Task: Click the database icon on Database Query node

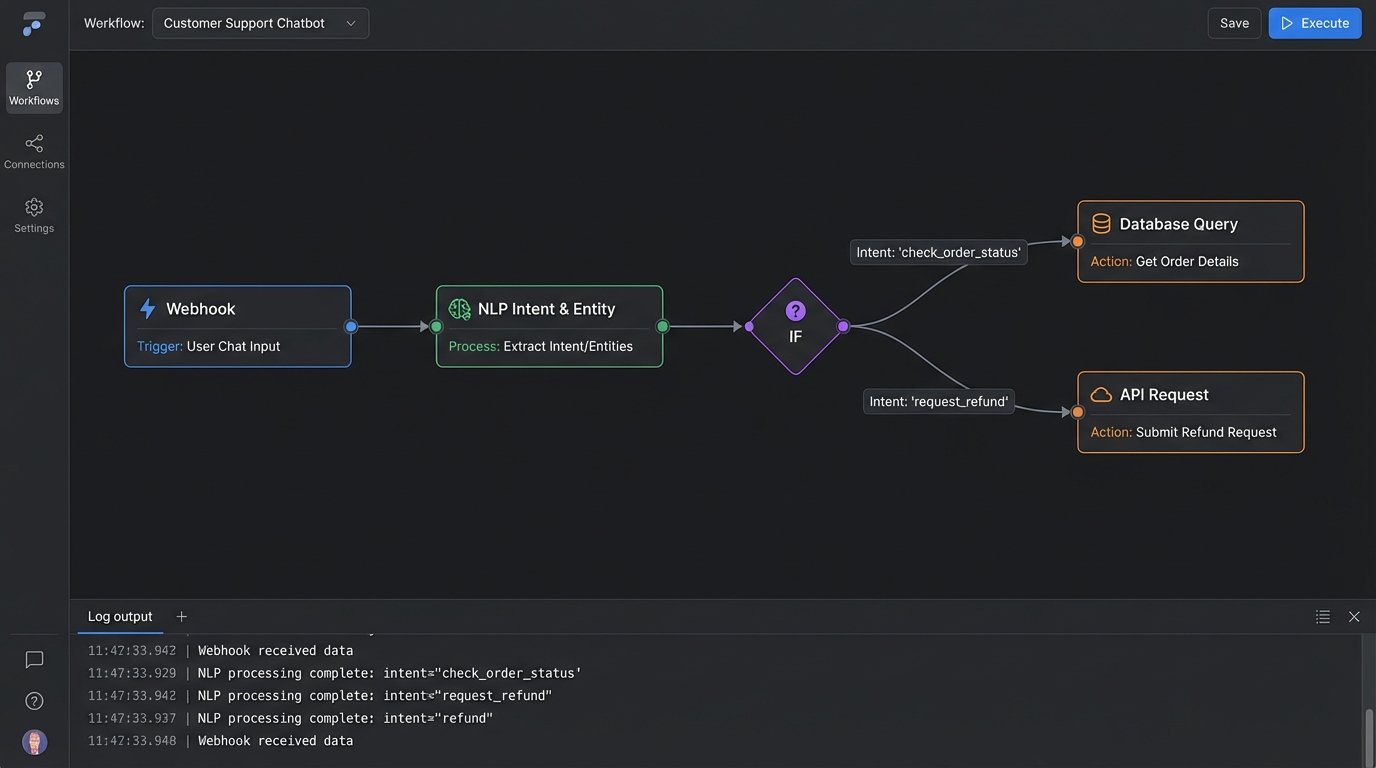Action: click(x=1101, y=223)
